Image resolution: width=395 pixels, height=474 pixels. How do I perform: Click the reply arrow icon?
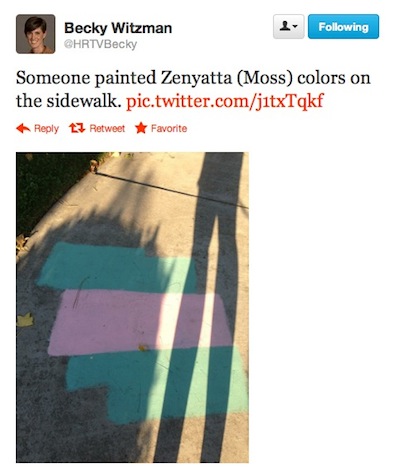coord(23,128)
